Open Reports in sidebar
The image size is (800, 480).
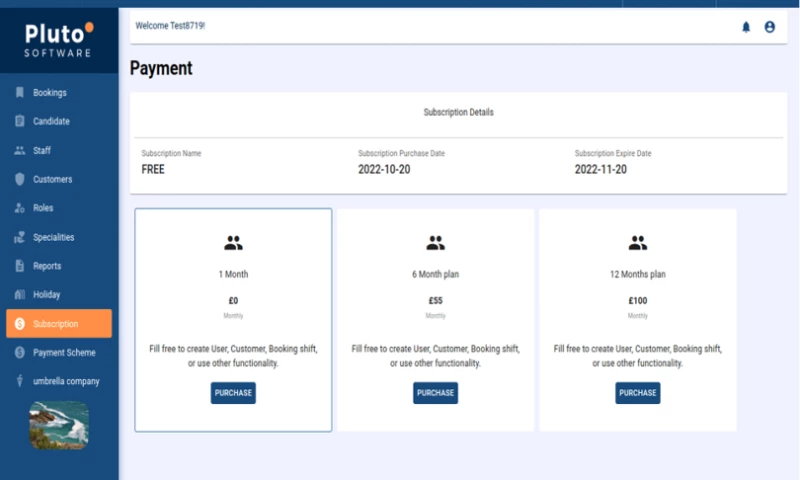coord(59,266)
